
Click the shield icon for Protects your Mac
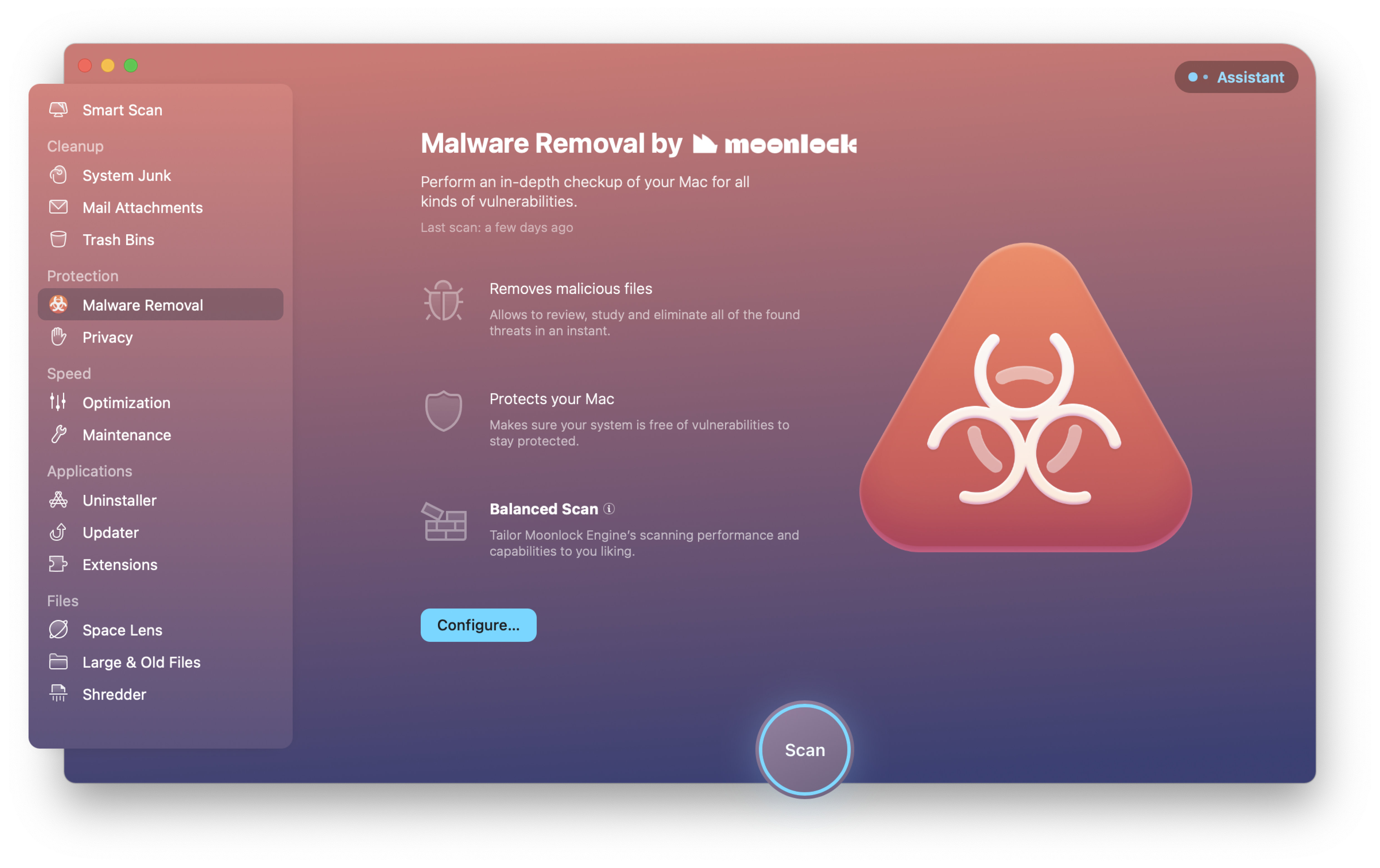pos(444,411)
